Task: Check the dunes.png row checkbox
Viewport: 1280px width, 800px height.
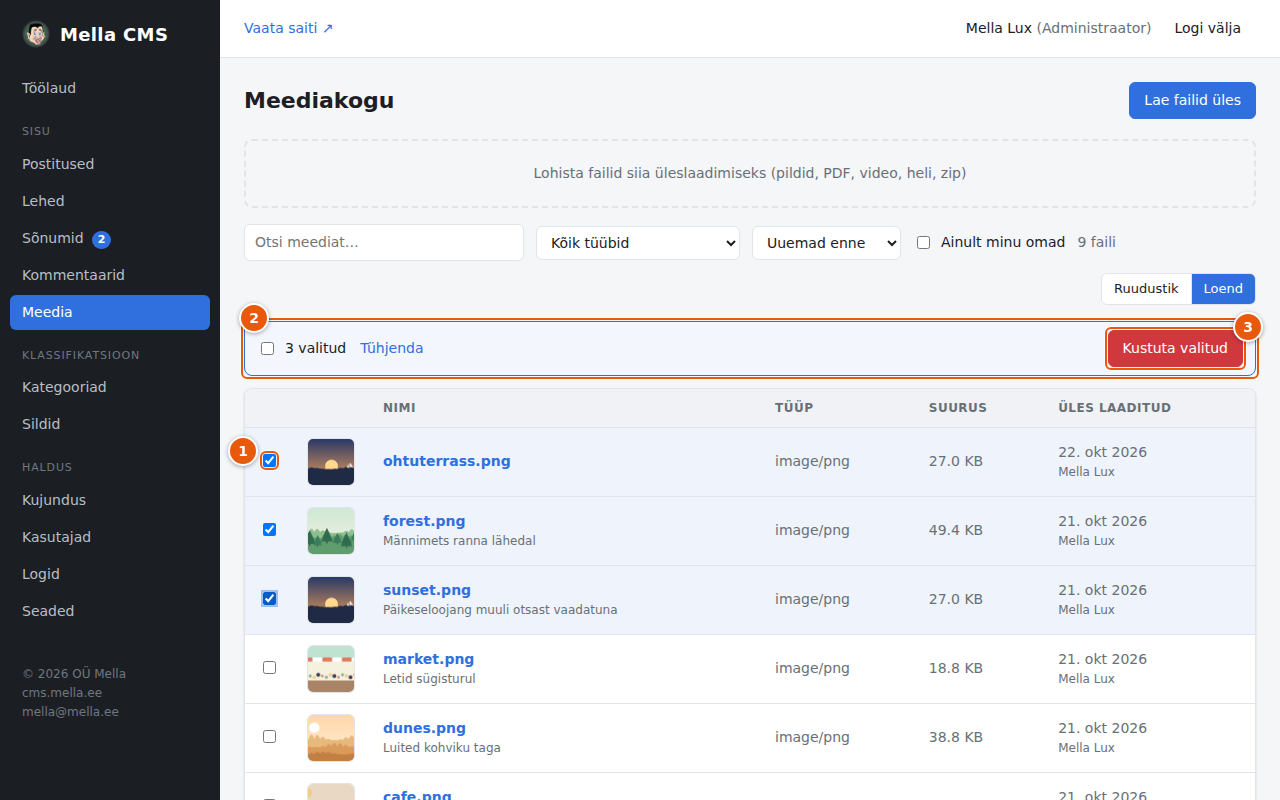Action: pyautogui.click(x=269, y=737)
